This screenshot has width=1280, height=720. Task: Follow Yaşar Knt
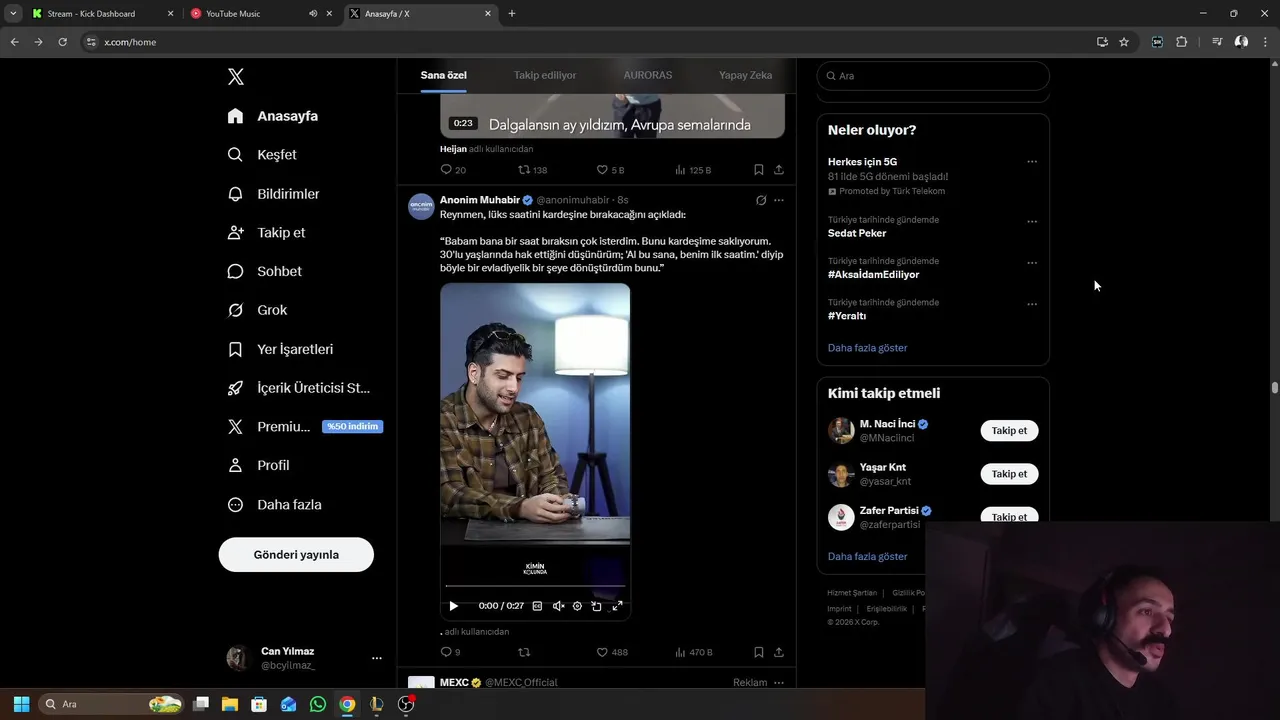[1009, 474]
